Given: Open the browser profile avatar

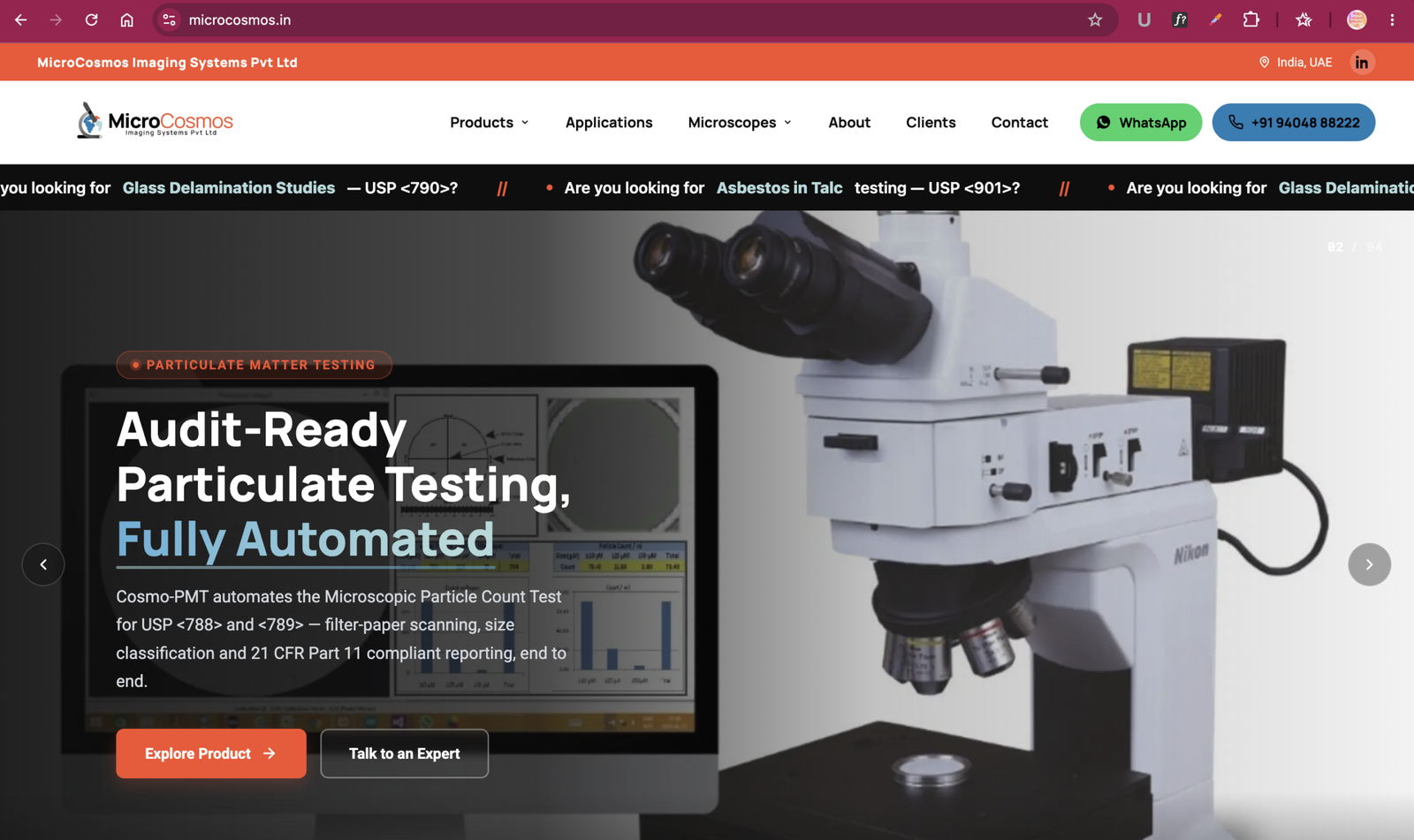Looking at the screenshot, I should [x=1357, y=19].
